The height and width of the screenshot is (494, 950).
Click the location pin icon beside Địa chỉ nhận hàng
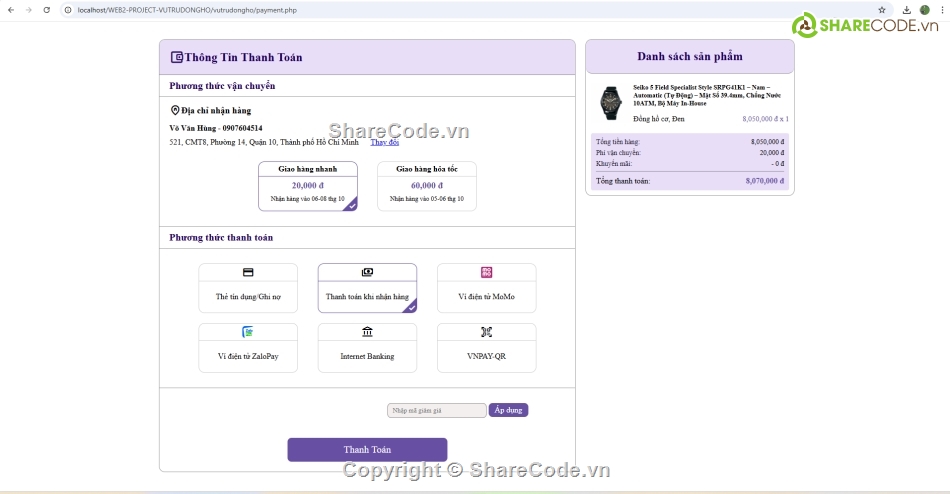pos(175,110)
